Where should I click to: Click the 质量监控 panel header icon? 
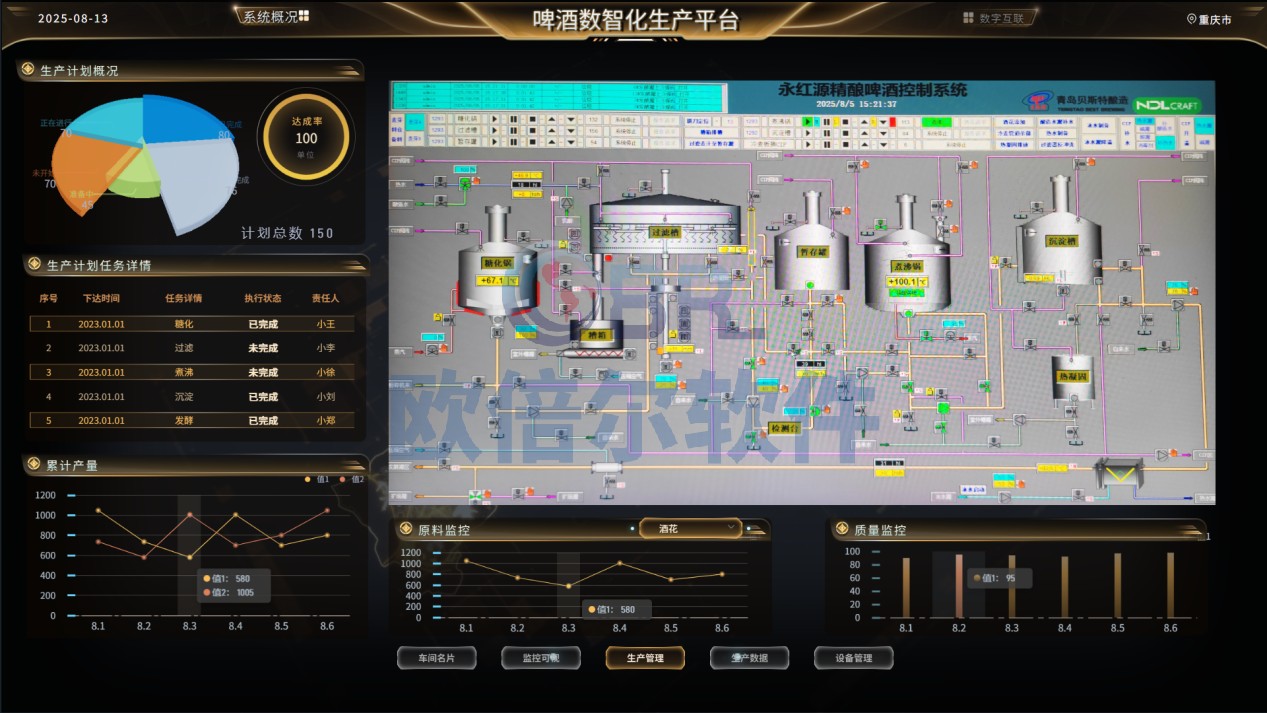(x=842, y=529)
